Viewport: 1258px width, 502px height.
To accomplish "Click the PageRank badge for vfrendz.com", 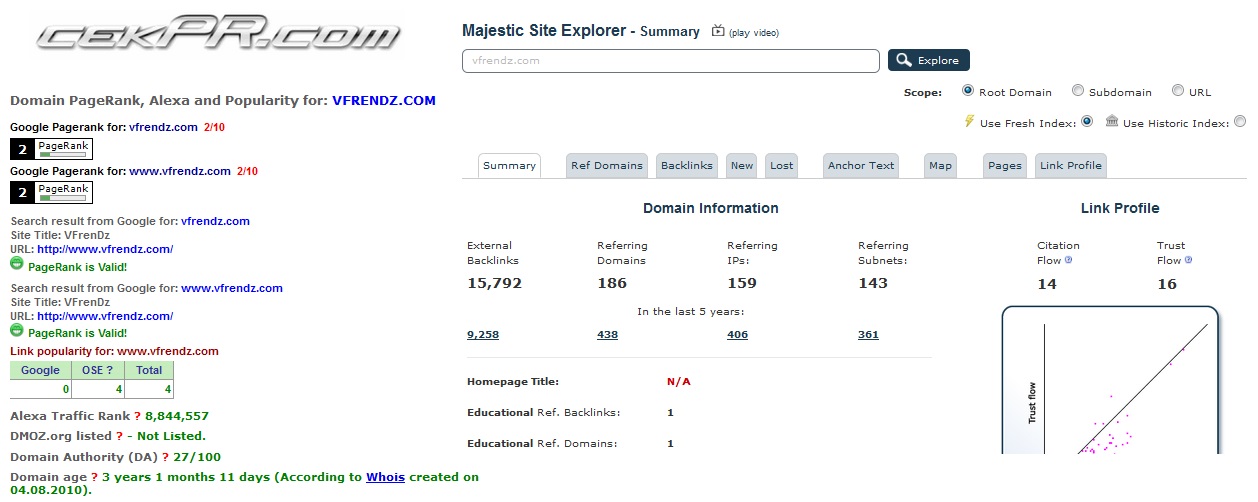I will coord(50,149).
